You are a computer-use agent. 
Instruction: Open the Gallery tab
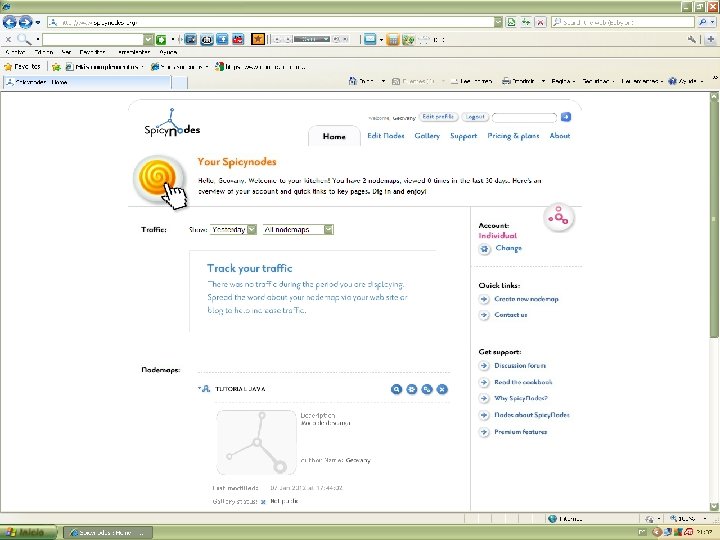tap(427, 136)
